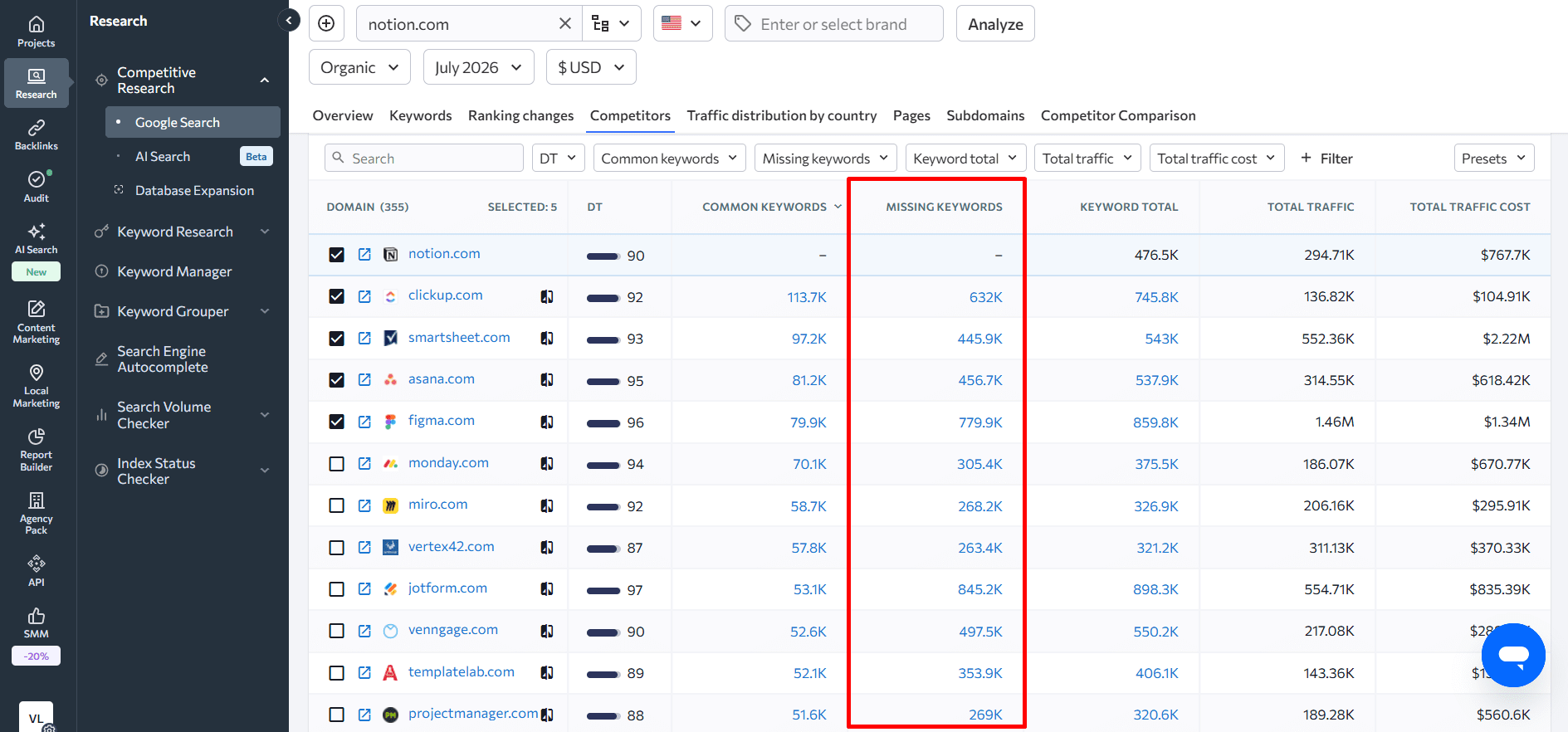Check the monday.com checkbox
1568x732 pixels.
pos(336,464)
